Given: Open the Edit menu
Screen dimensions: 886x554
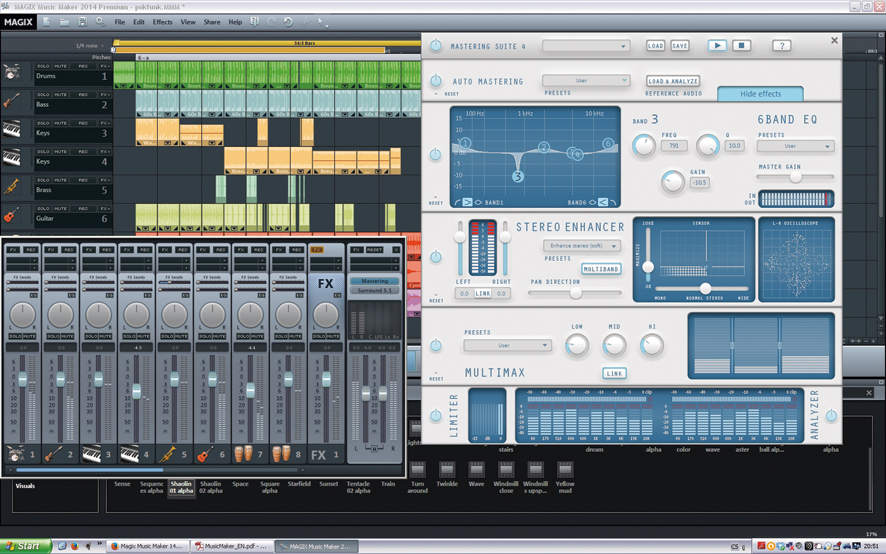Looking at the screenshot, I should (x=139, y=22).
